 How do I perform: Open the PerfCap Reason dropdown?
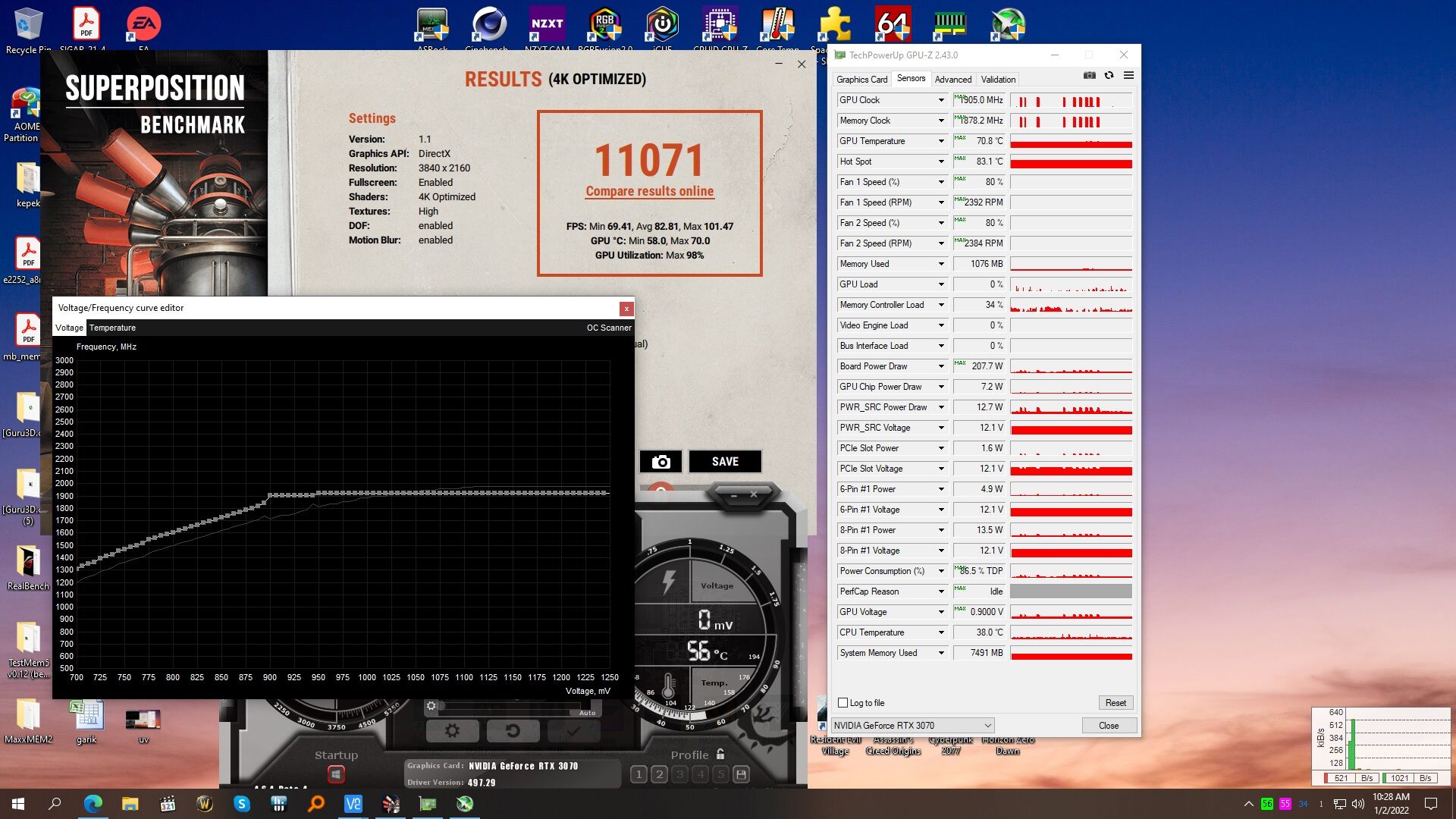pos(941,591)
